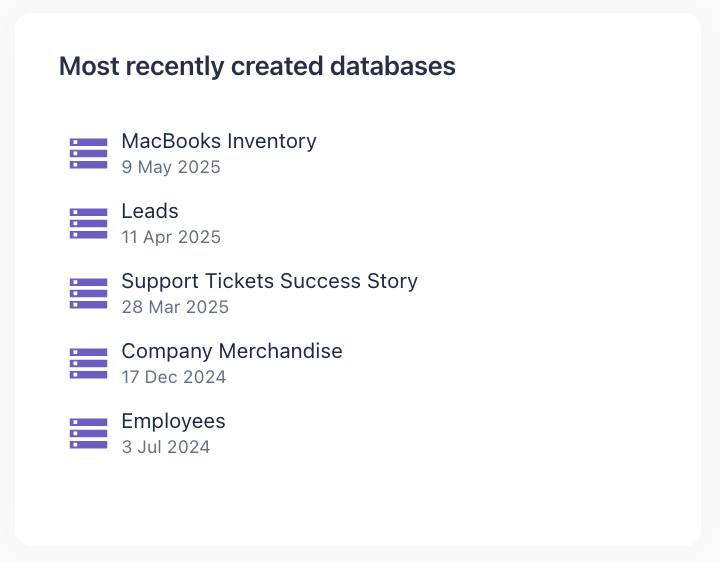
Task: Click the 11 Apr 2025 creation date
Action: (171, 238)
